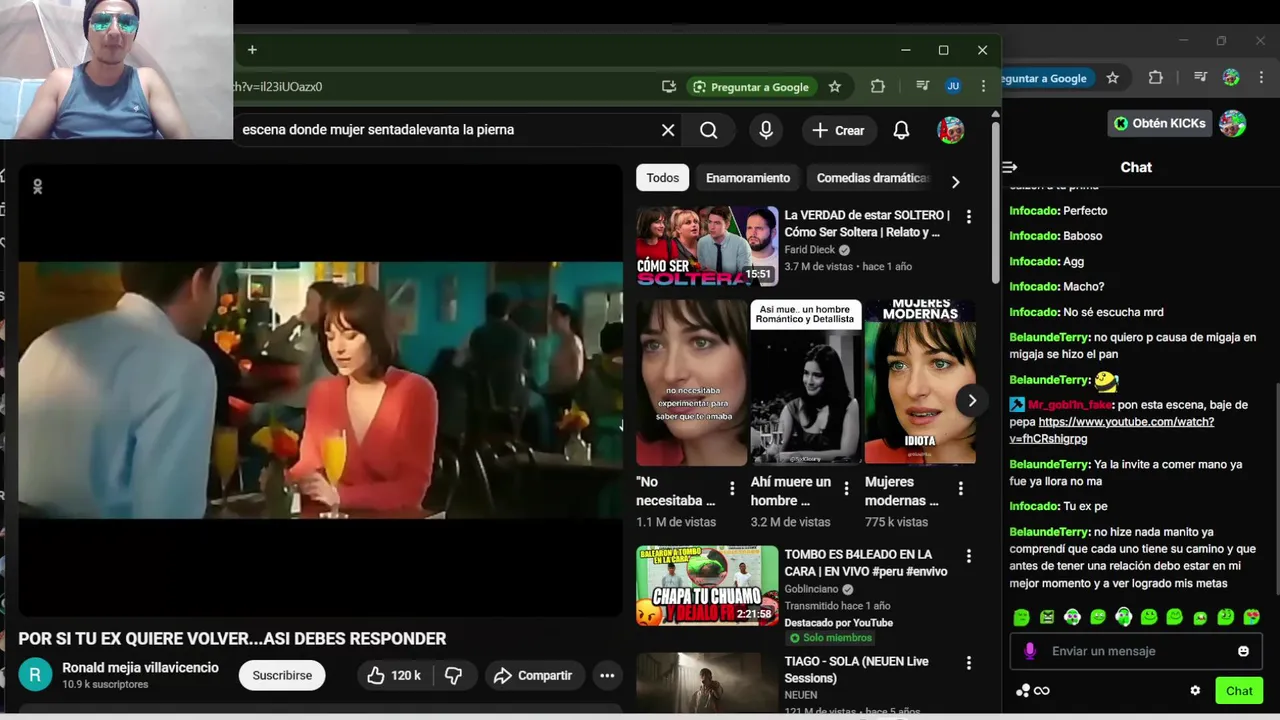Send the message with the Chat button
1280x720 pixels.
(x=1239, y=690)
